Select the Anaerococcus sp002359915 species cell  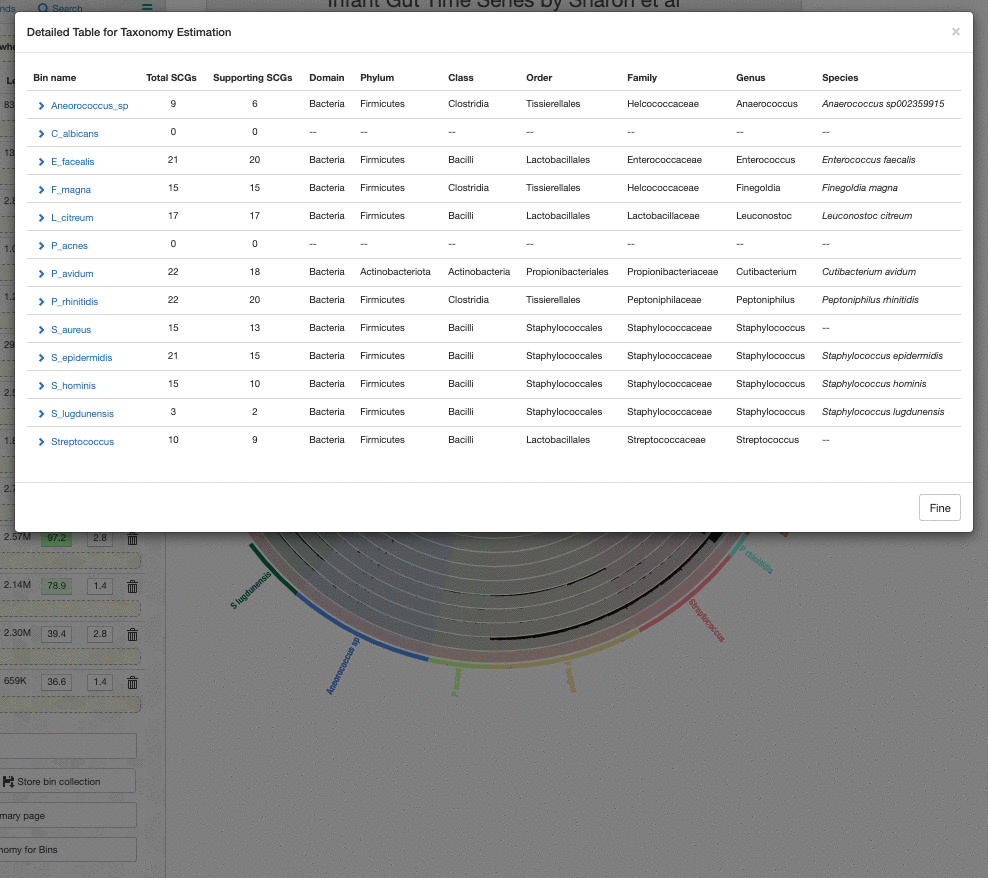(883, 104)
